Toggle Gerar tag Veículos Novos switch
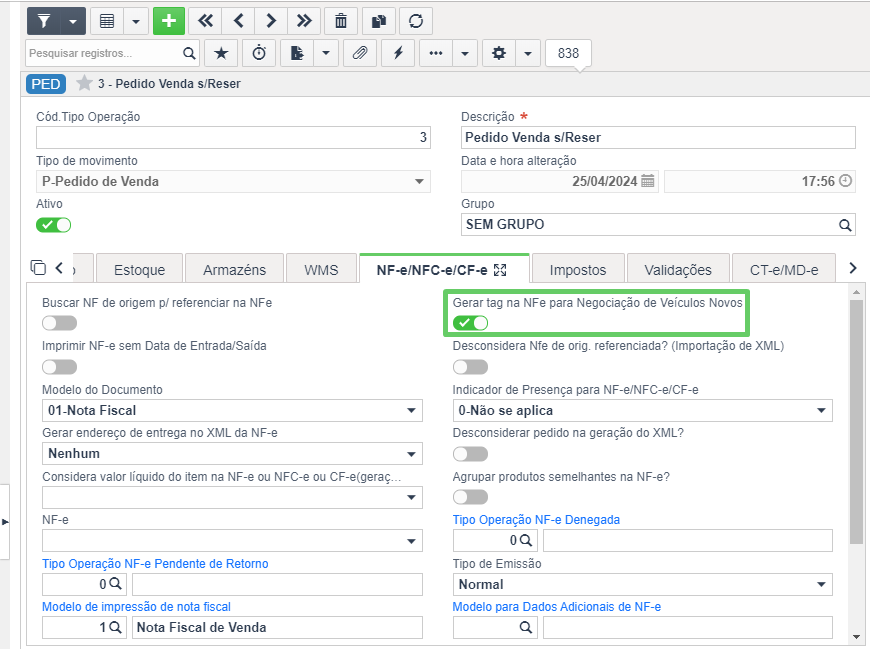This screenshot has height=649, width=870. (470, 323)
